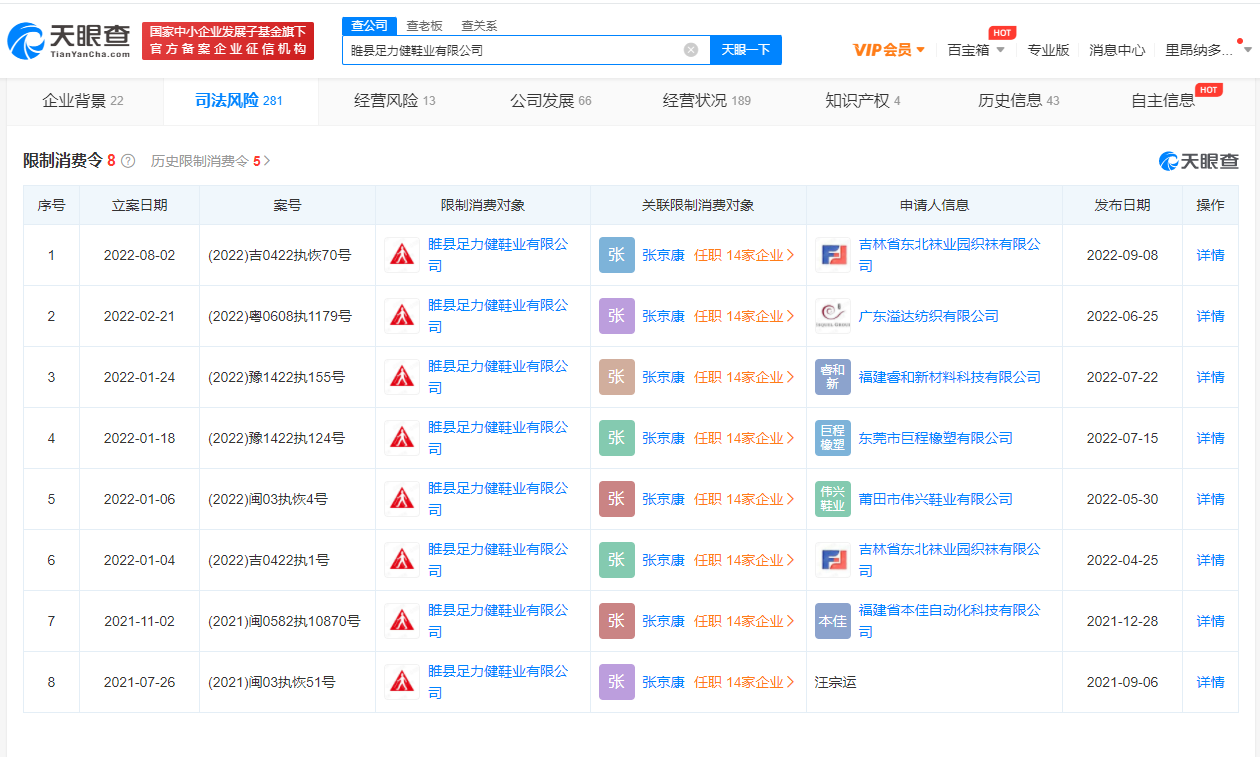Click the 吉林省东北袜业园 logo in row 1

click(832, 255)
